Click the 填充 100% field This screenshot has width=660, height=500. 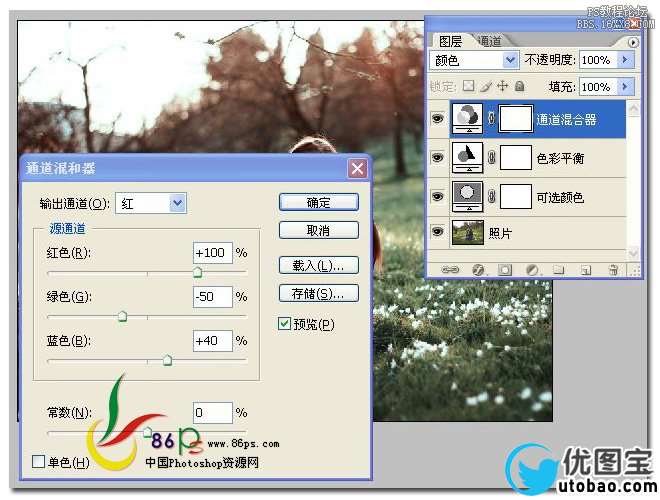[599, 87]
